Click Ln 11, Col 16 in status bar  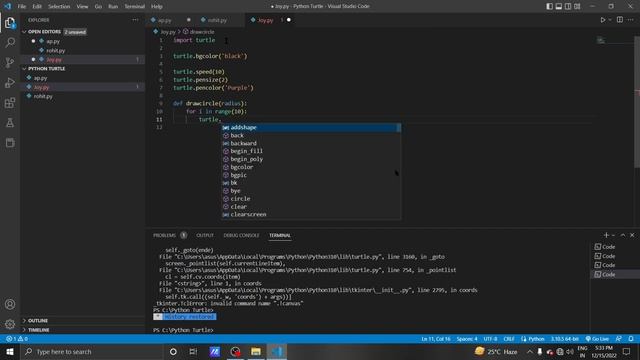pyautogui.click(x=436, y=339)
